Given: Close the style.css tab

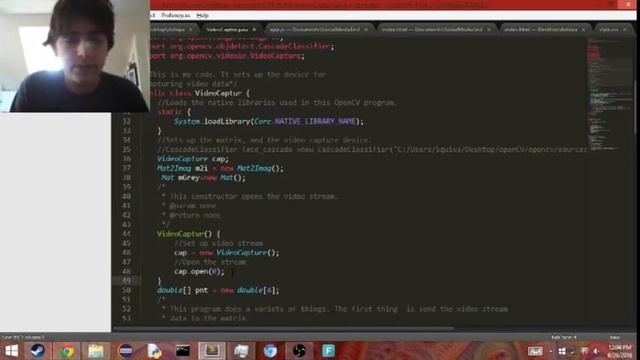Looking at the screenshot, I should pyautogui.click(x=625, y=29).
